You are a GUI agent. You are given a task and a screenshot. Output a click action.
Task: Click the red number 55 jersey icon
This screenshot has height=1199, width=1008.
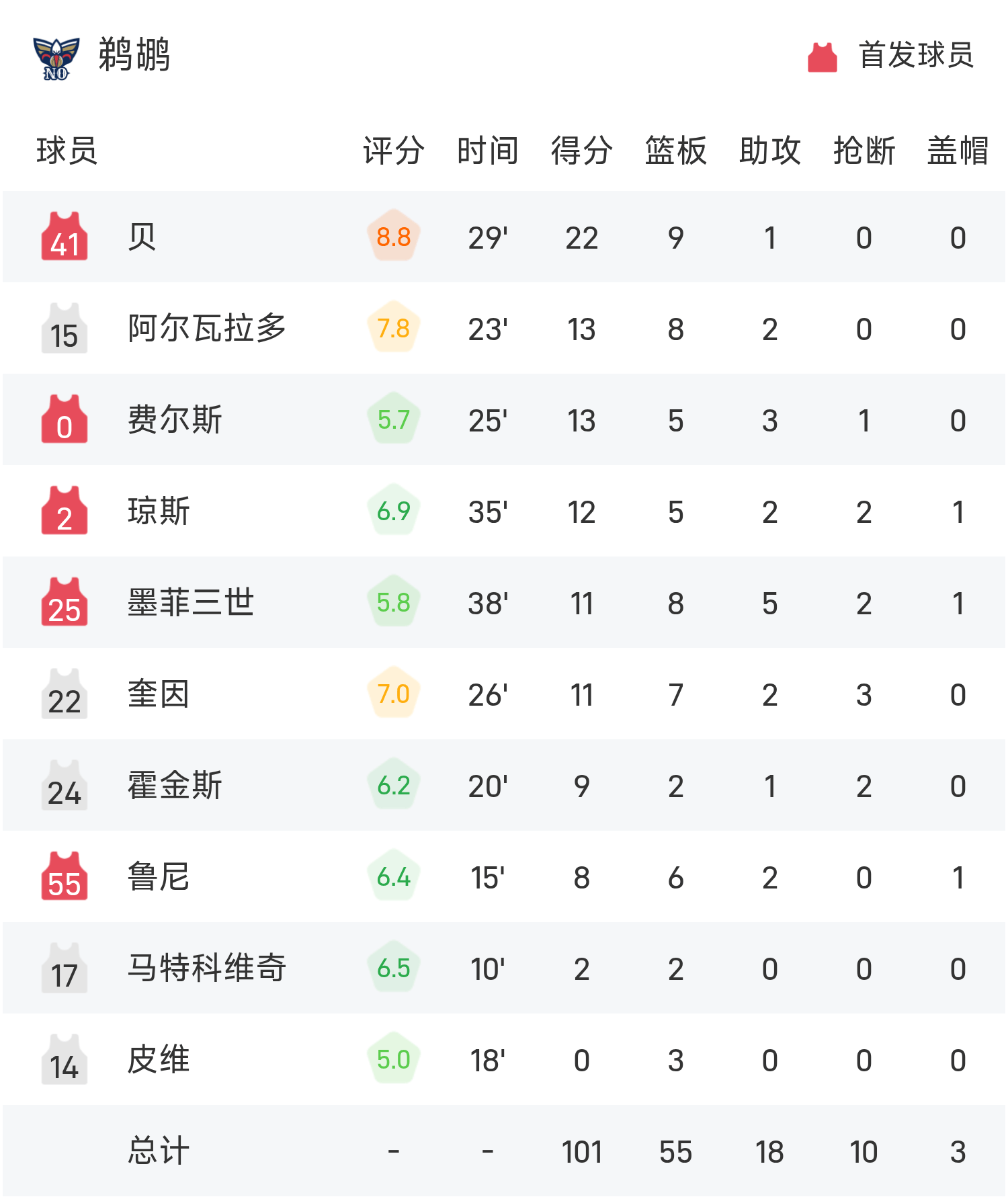(x=65, y=876)
